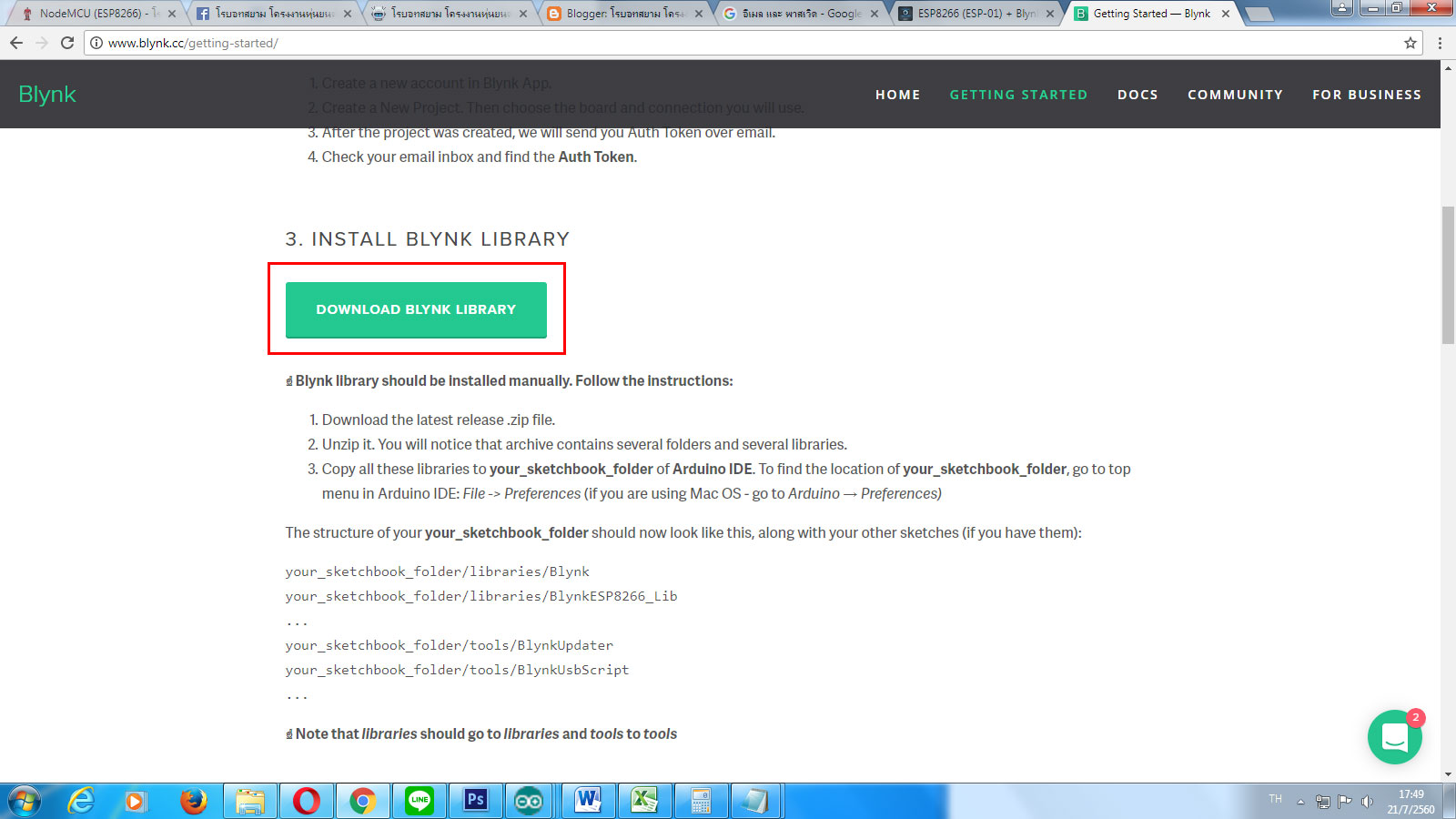Open FOR BUSINESS nav link
Screen dimensions: 1456x819
tap(1367, 95)
